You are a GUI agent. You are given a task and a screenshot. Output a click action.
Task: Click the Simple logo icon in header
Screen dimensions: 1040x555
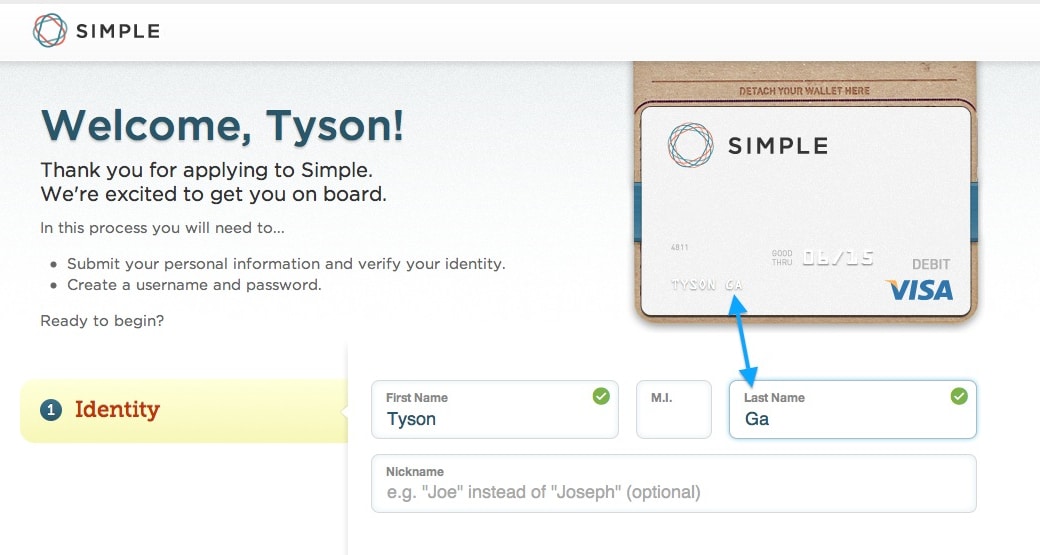coord(50,31)
